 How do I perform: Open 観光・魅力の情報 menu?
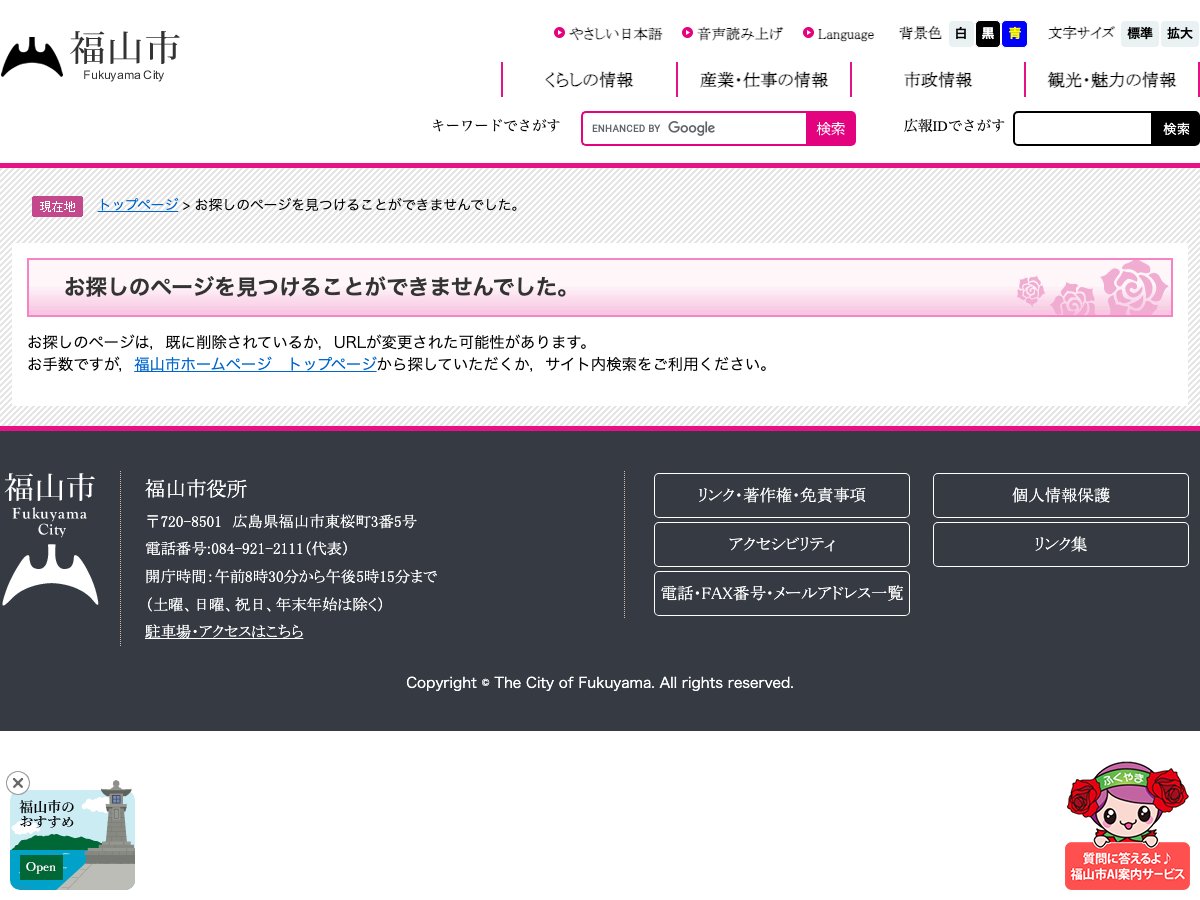(1112, 80)
